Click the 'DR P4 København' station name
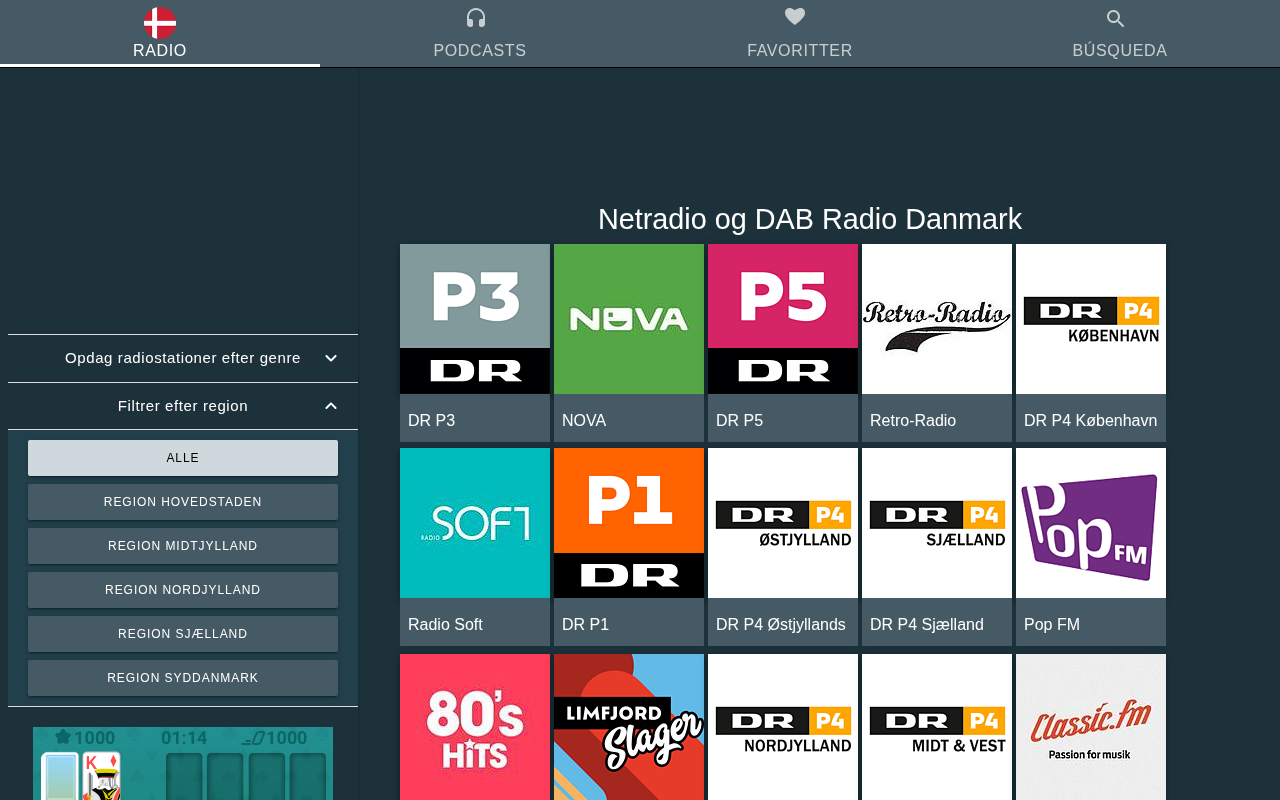Viewport: 1280px width, 800px height. coord(1090,421)
